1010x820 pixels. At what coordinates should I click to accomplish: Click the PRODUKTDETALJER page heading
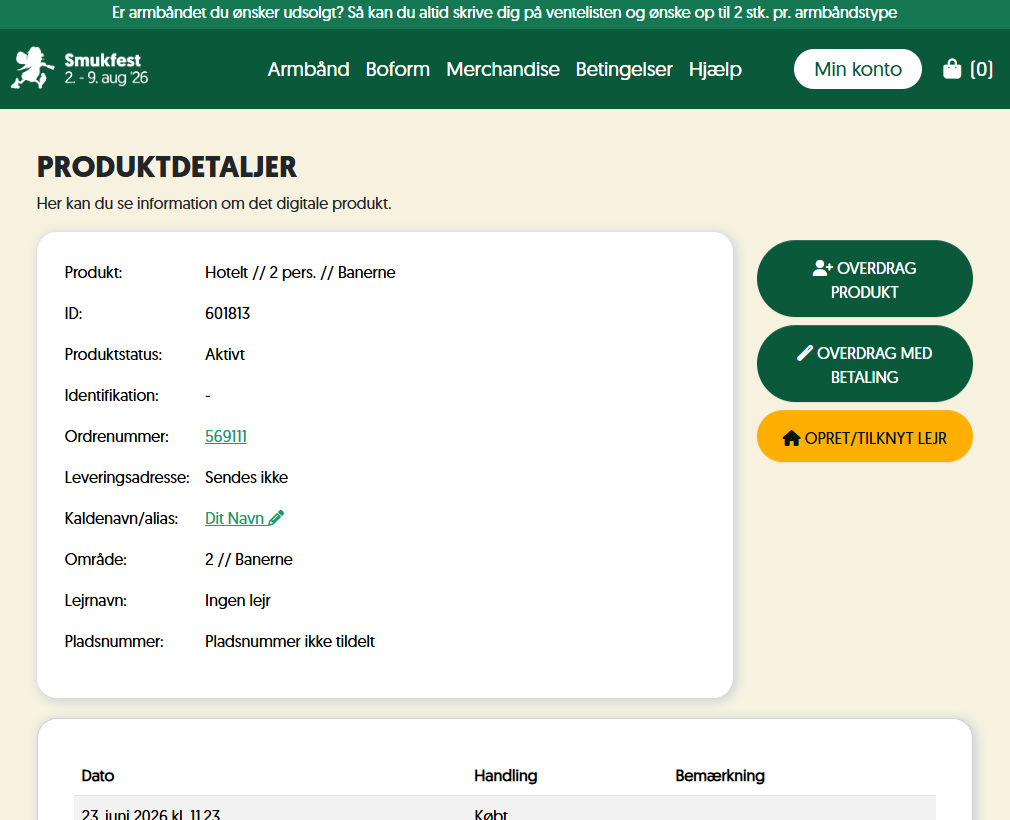pos(167,167)
